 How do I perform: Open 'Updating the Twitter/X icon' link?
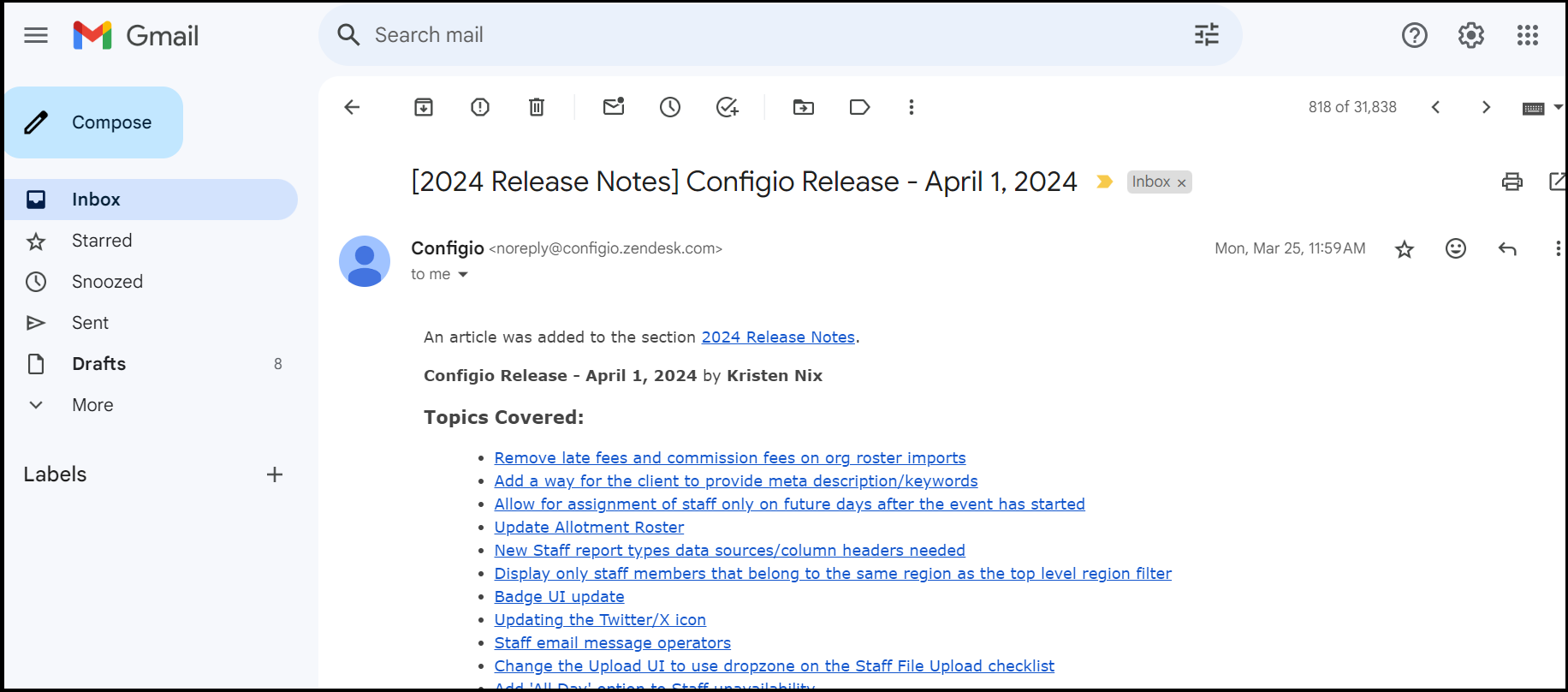600,620
